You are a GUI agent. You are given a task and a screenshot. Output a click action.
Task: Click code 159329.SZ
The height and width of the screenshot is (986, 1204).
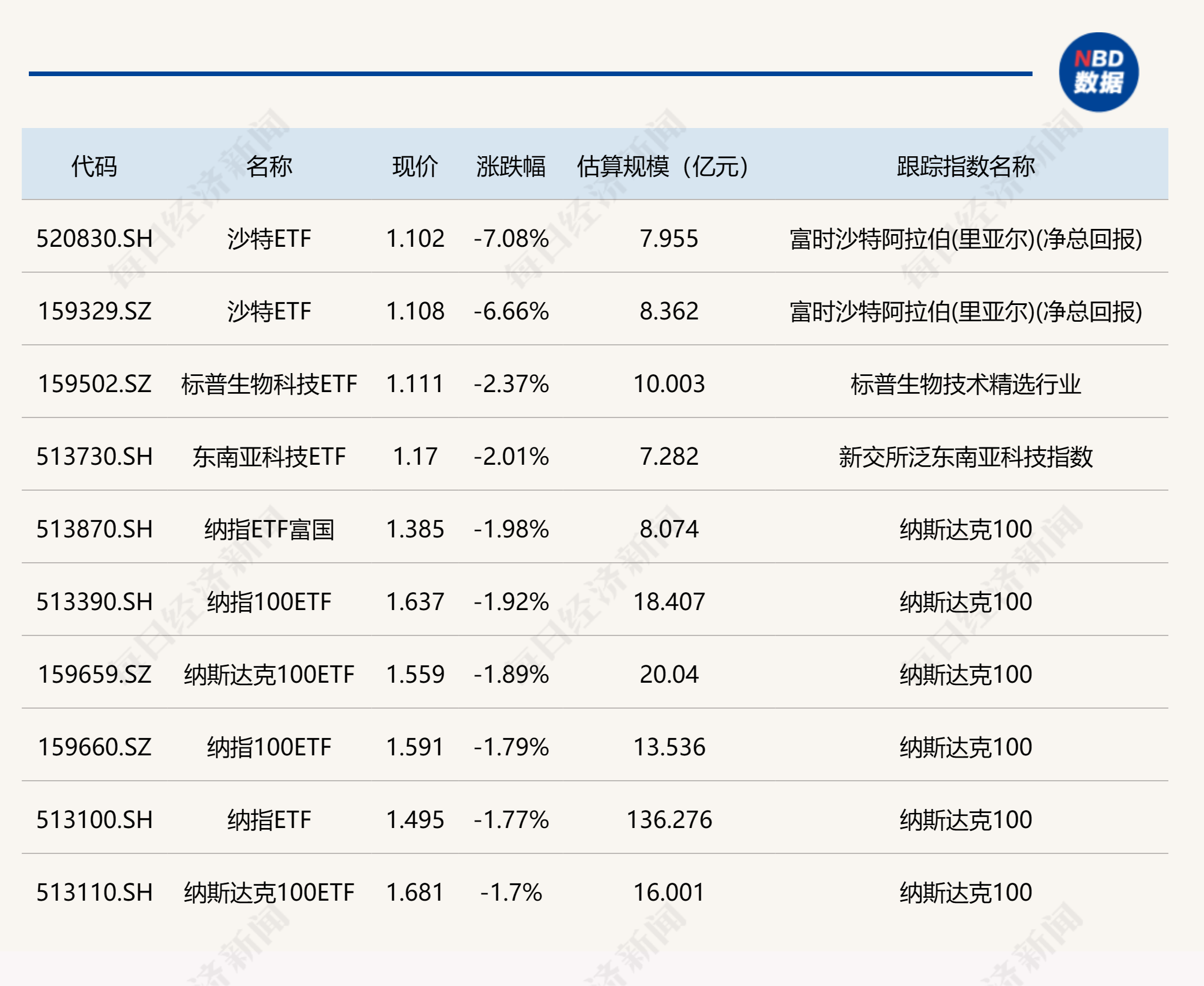[95, 311]
